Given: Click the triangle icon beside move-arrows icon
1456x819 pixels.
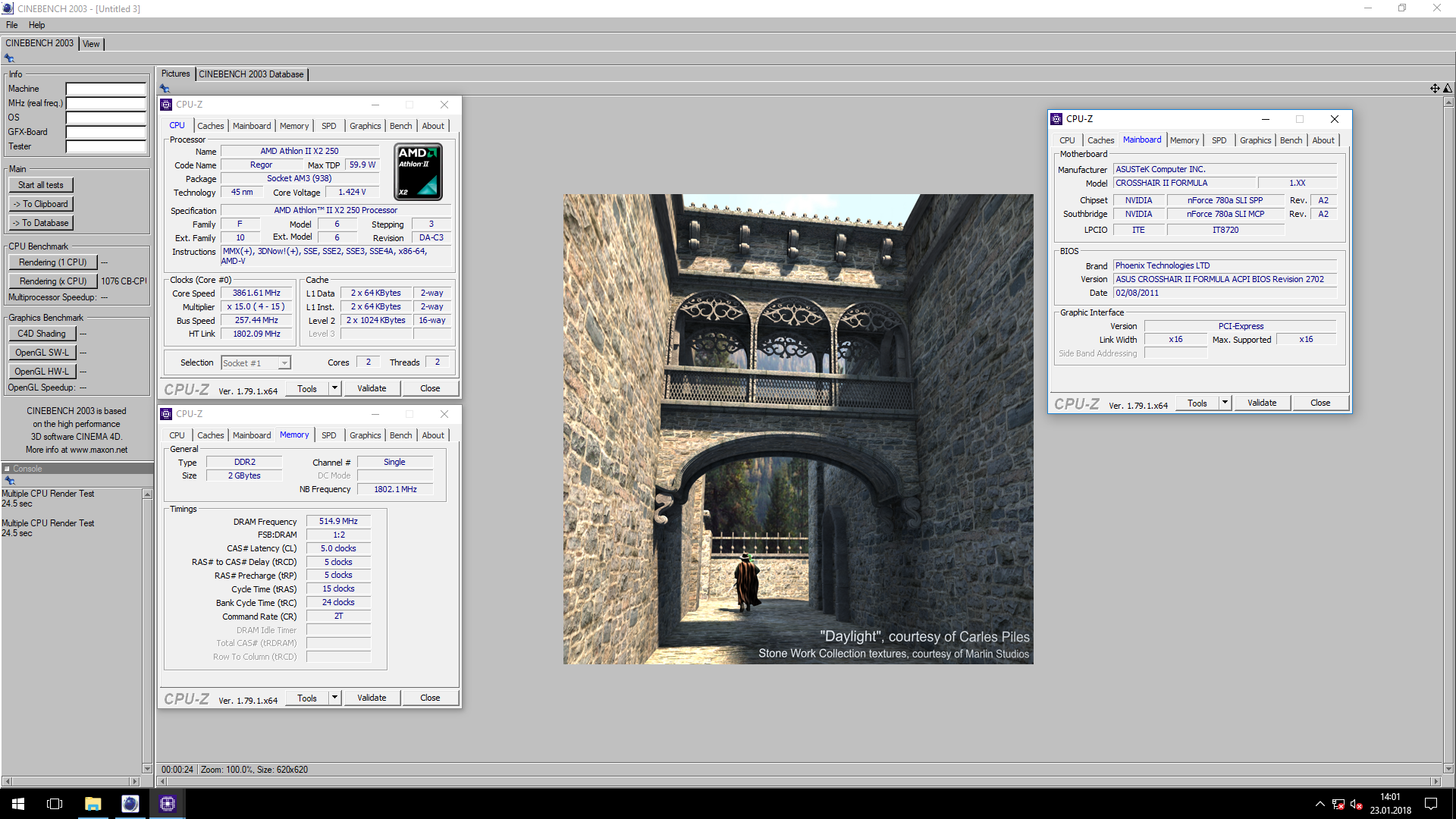Looking at the screenshot, I should click(1447, 88).
